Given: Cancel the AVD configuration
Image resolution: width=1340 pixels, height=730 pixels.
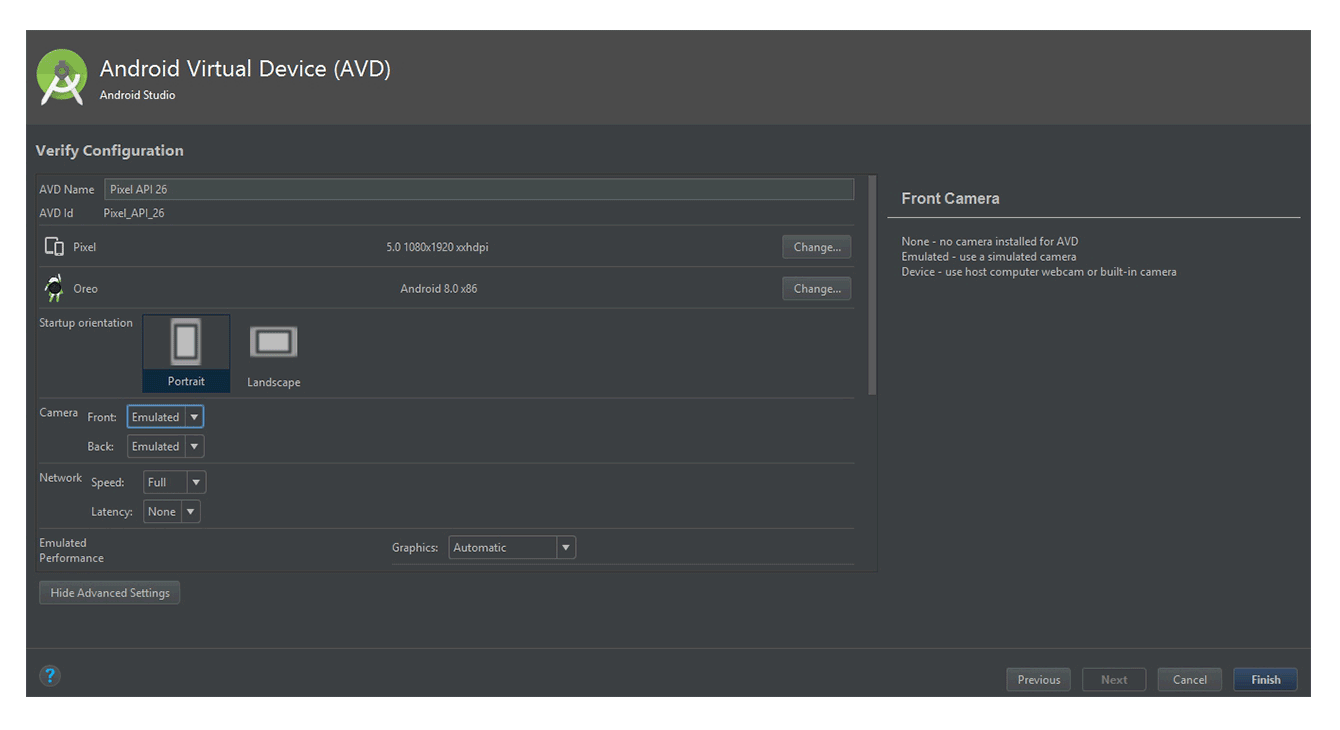Looking at the screenshot, I should coord(1190,680).
